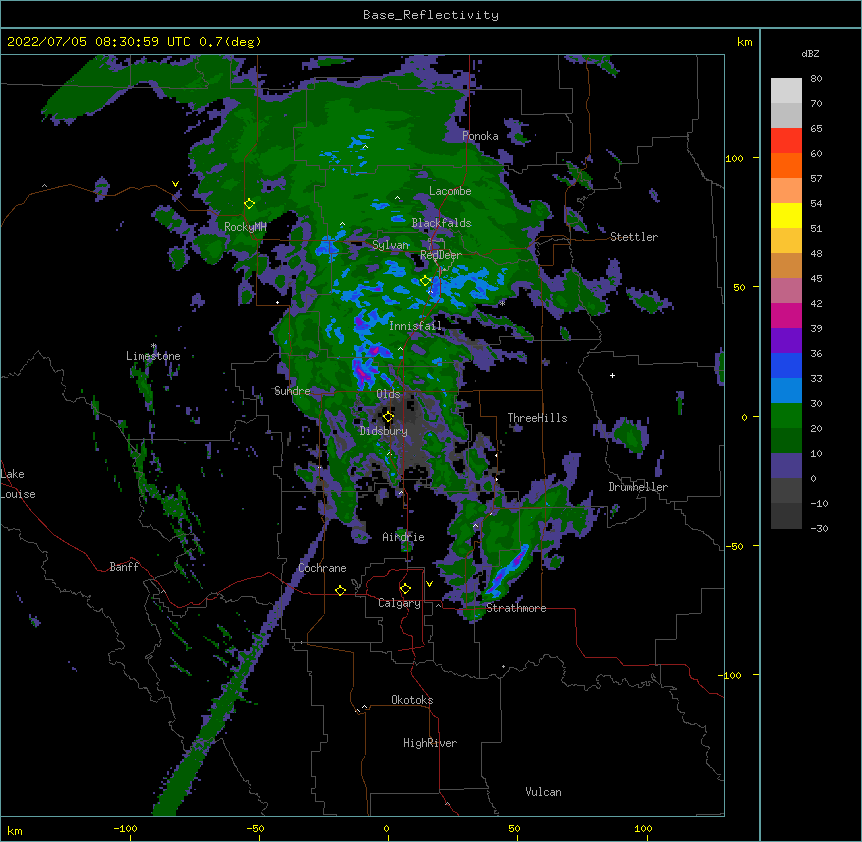This screenshot has height=842, width=862.
Task: Click yellow V marker northwest of RockyMH
Action: (x=175, y=184)
